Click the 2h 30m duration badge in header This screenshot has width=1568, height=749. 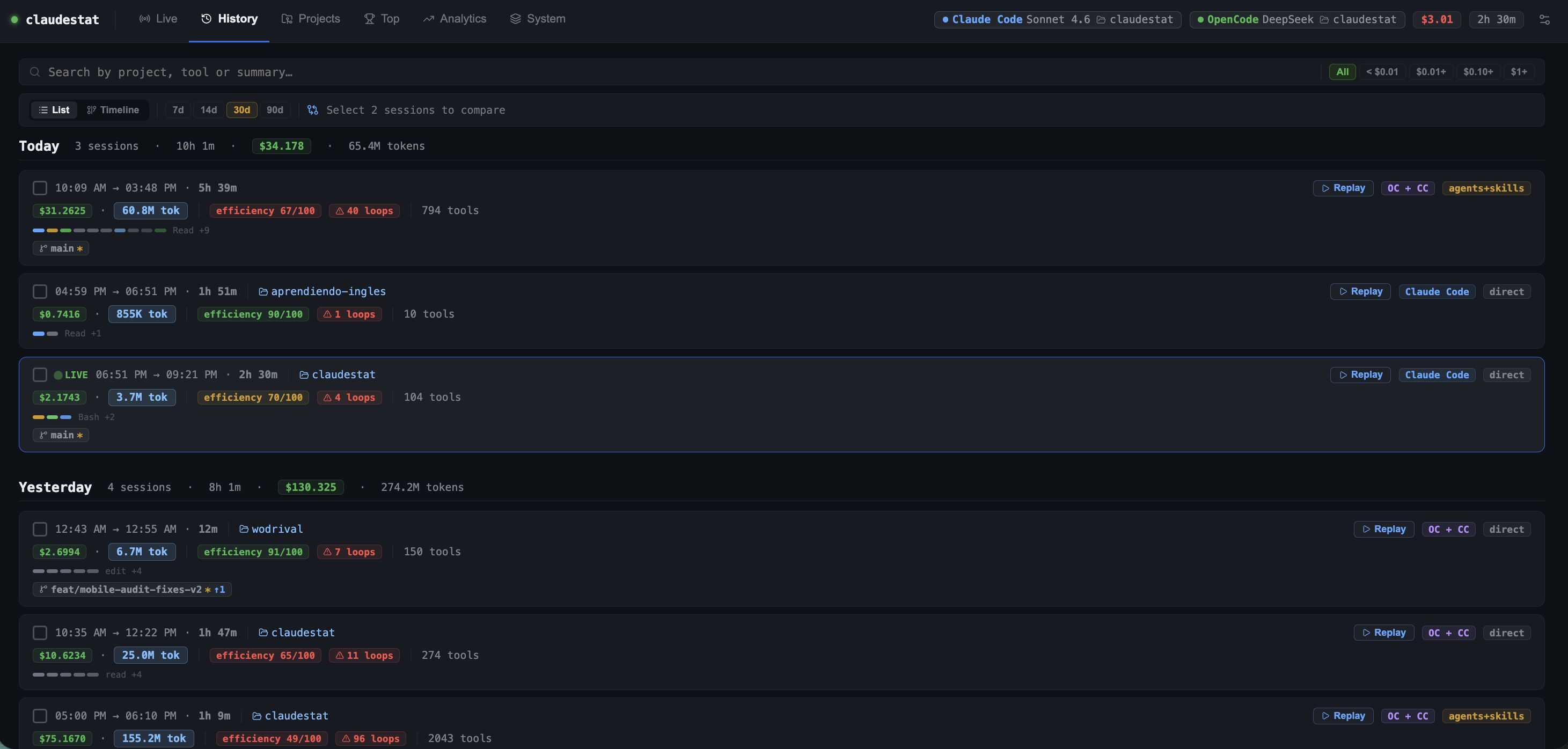pyautogui.click(x=1496, y=19)
